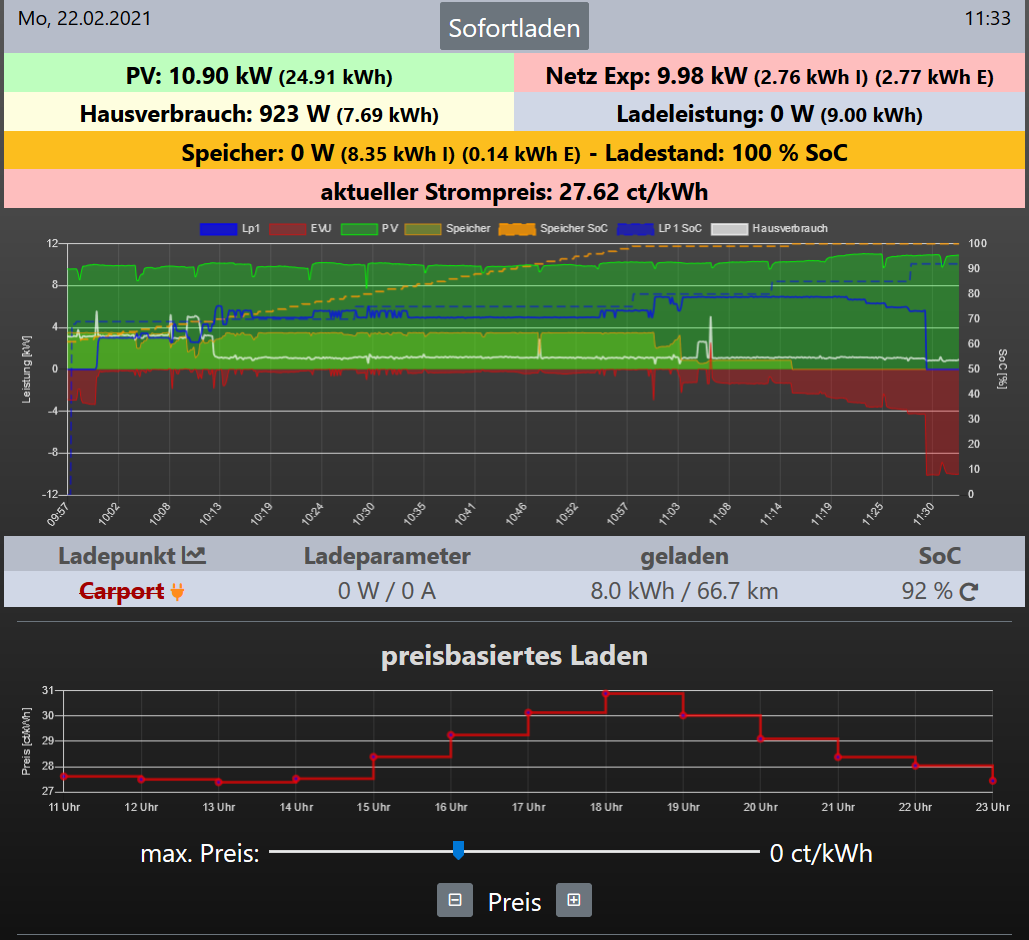The image size is (1029, 940).
Task: Increase max price with the plus button
Action: coord(574,900)
